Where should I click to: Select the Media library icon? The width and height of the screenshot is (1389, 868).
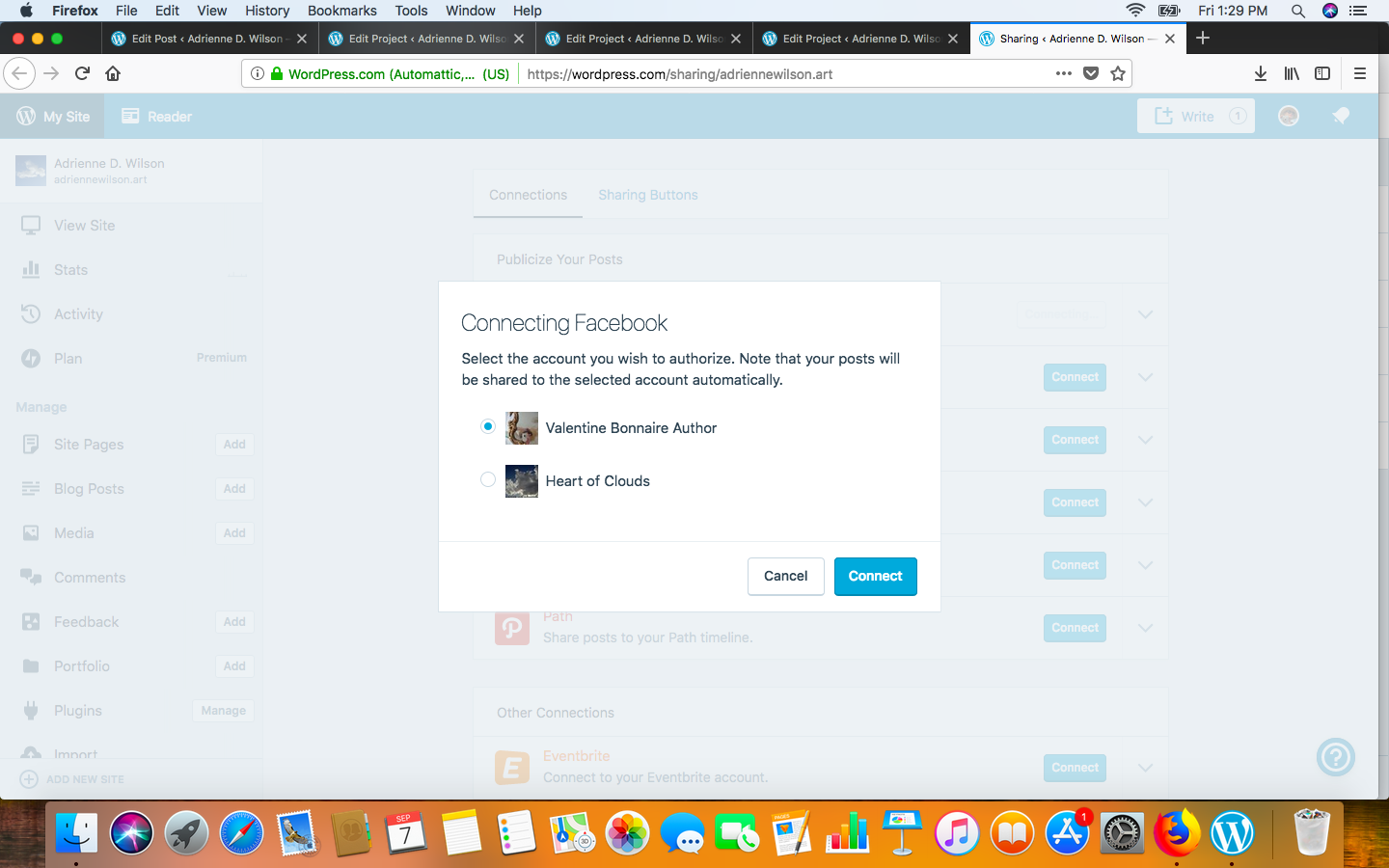pos(32,532)
